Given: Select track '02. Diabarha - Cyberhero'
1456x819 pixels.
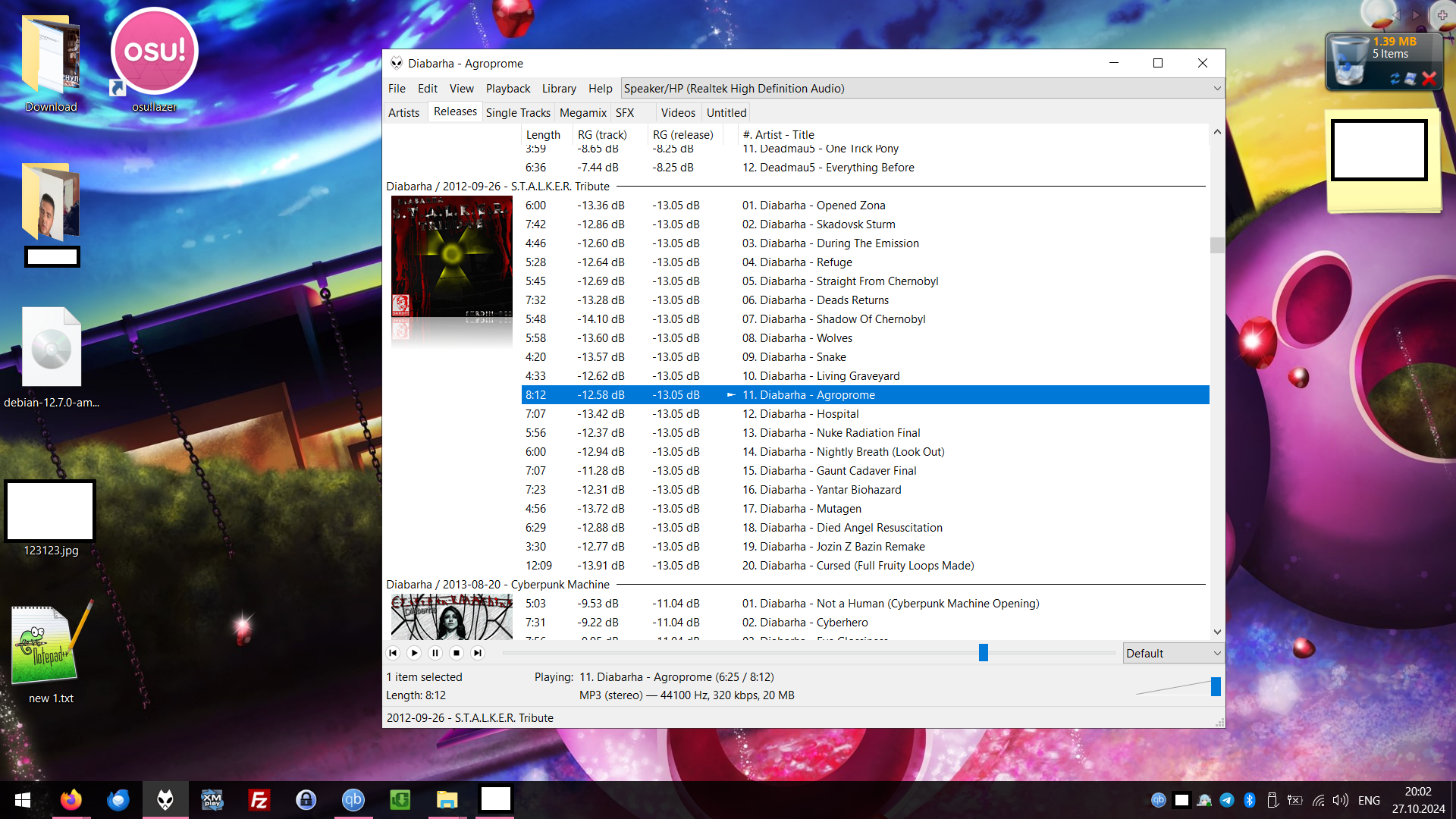Looking at the screenshot, I should (x=865, y=623).
